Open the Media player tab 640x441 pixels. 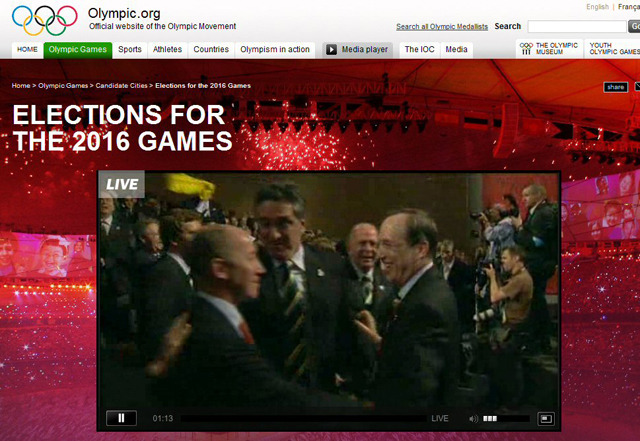357,49
